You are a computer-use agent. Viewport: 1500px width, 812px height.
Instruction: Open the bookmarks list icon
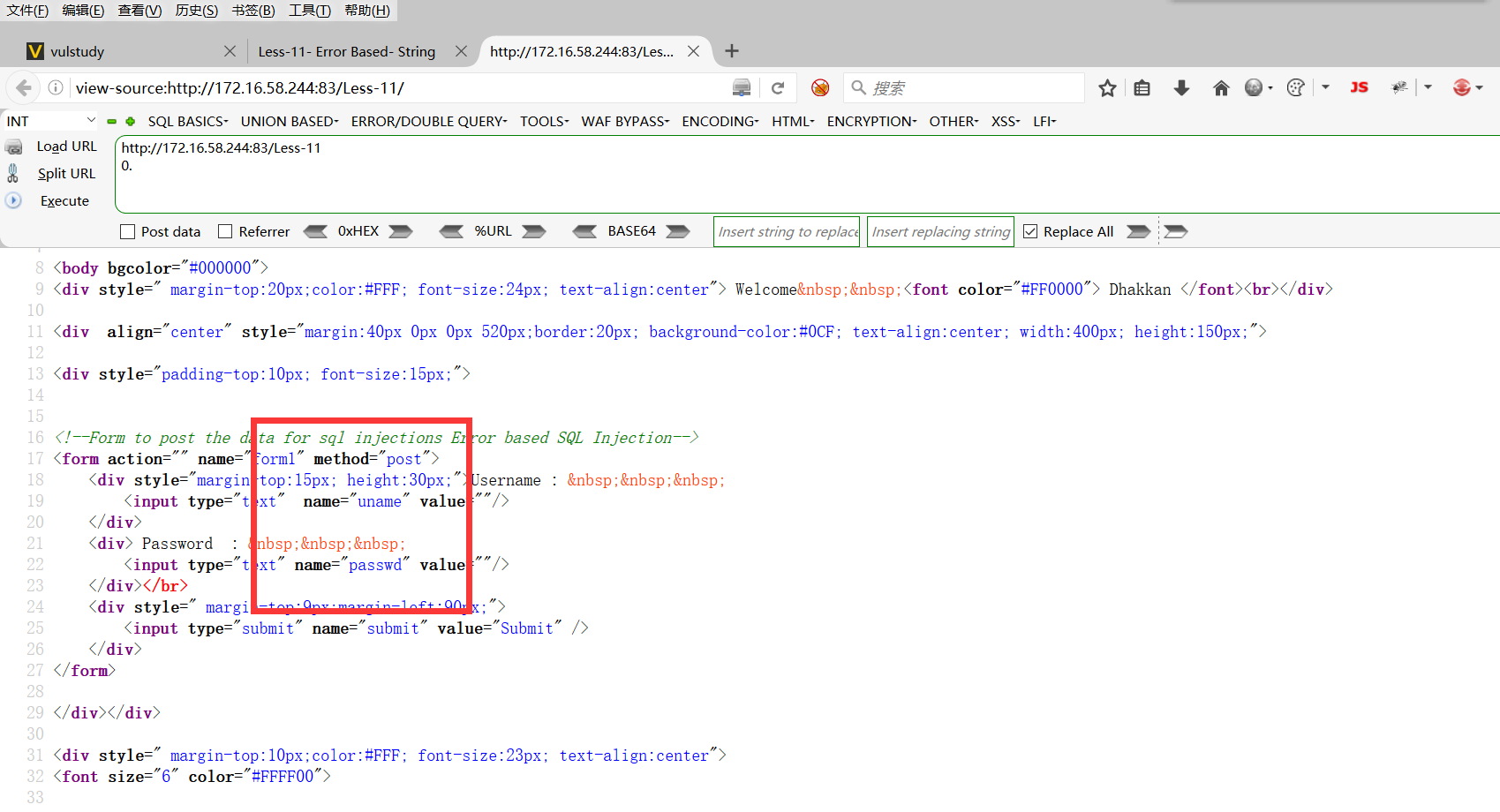1142,87
